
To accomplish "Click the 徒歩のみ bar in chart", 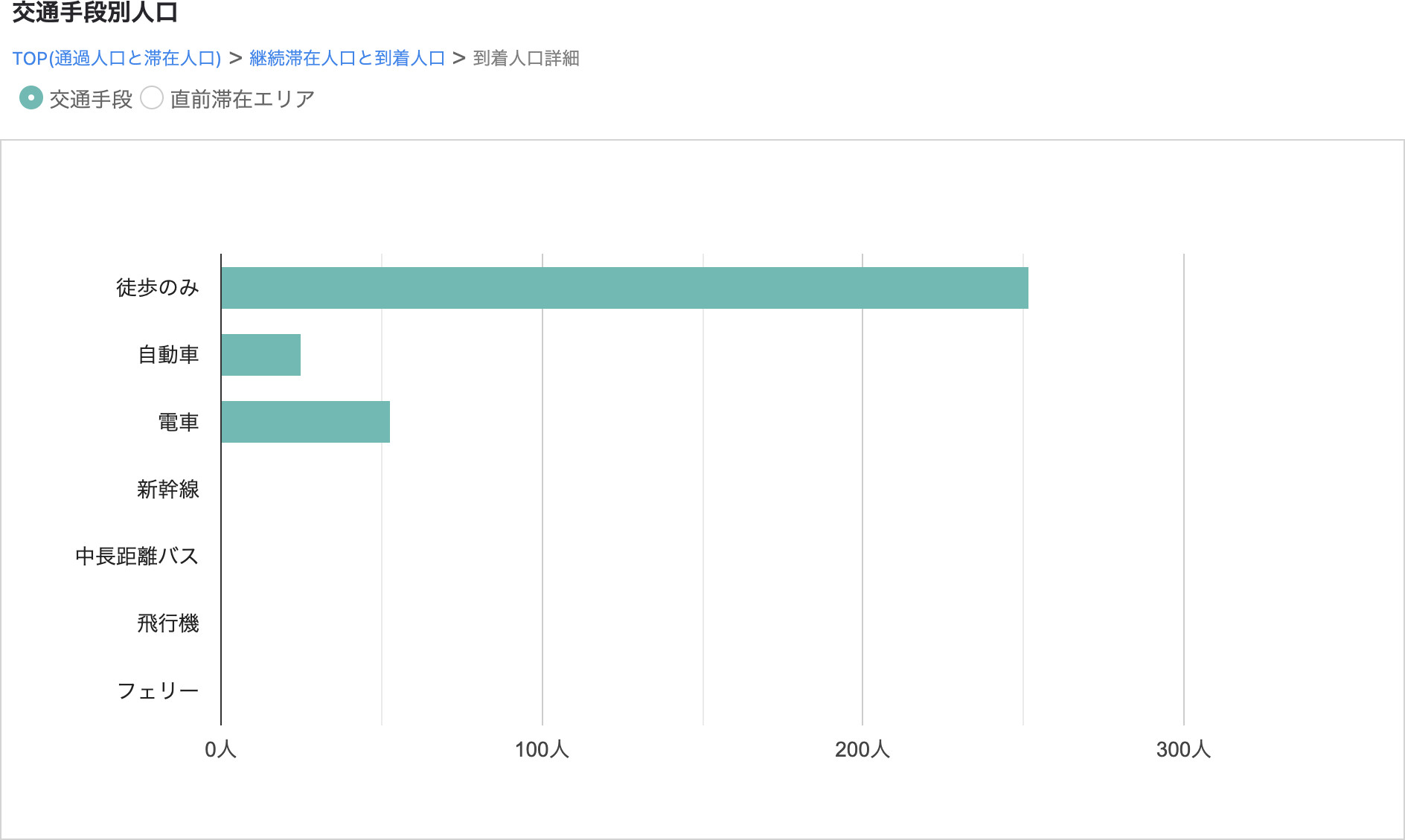I will click(x=624, y=288).
